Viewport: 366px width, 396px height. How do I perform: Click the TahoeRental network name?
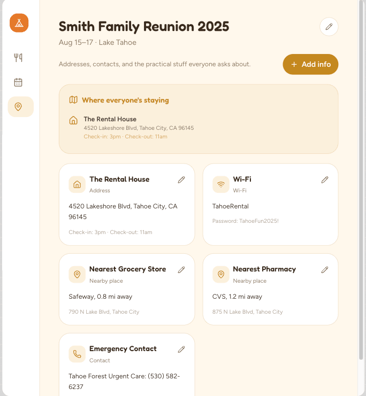[231, 206]
